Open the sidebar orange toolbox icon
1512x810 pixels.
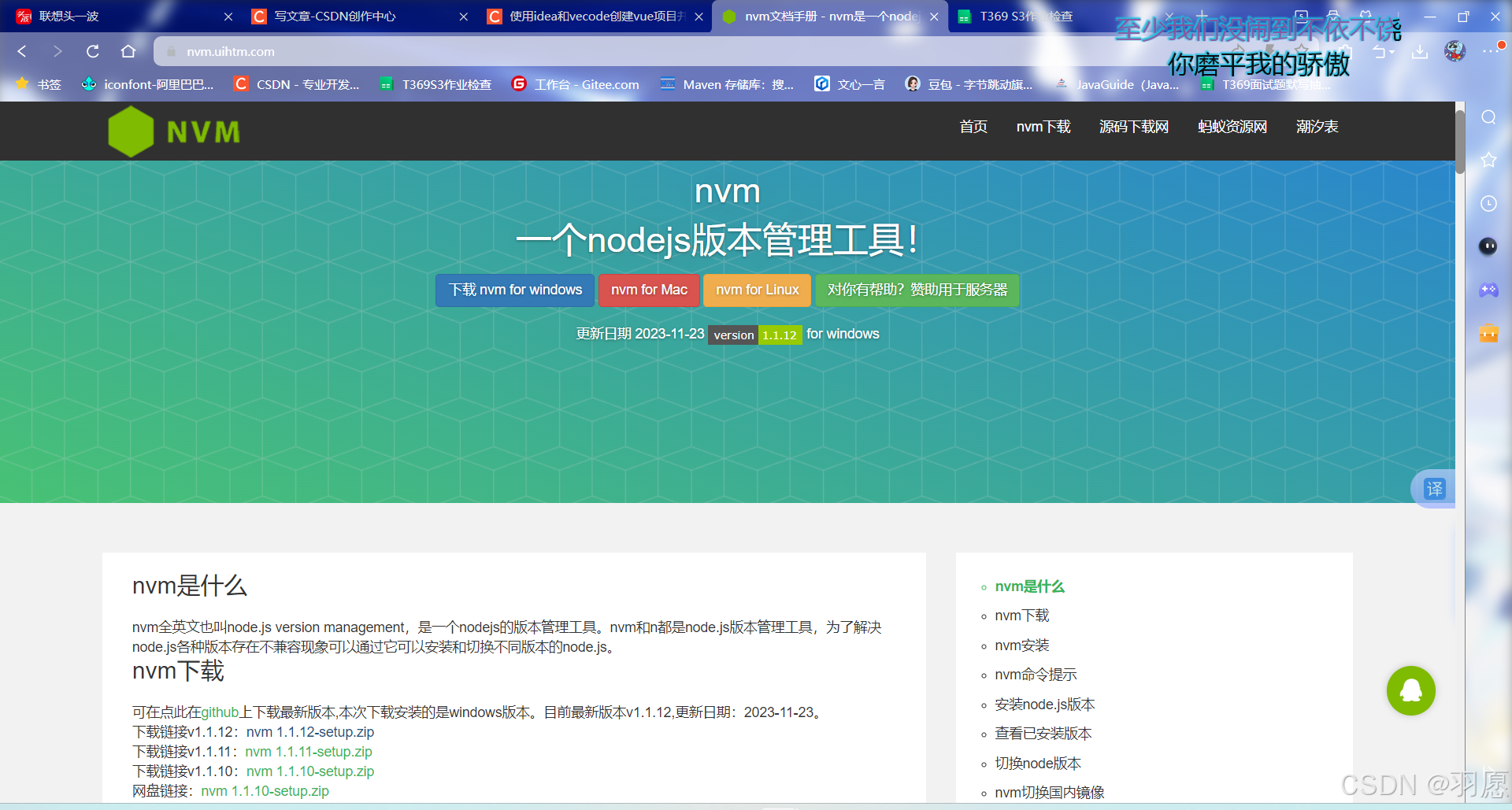click(x=1488, y=333)
